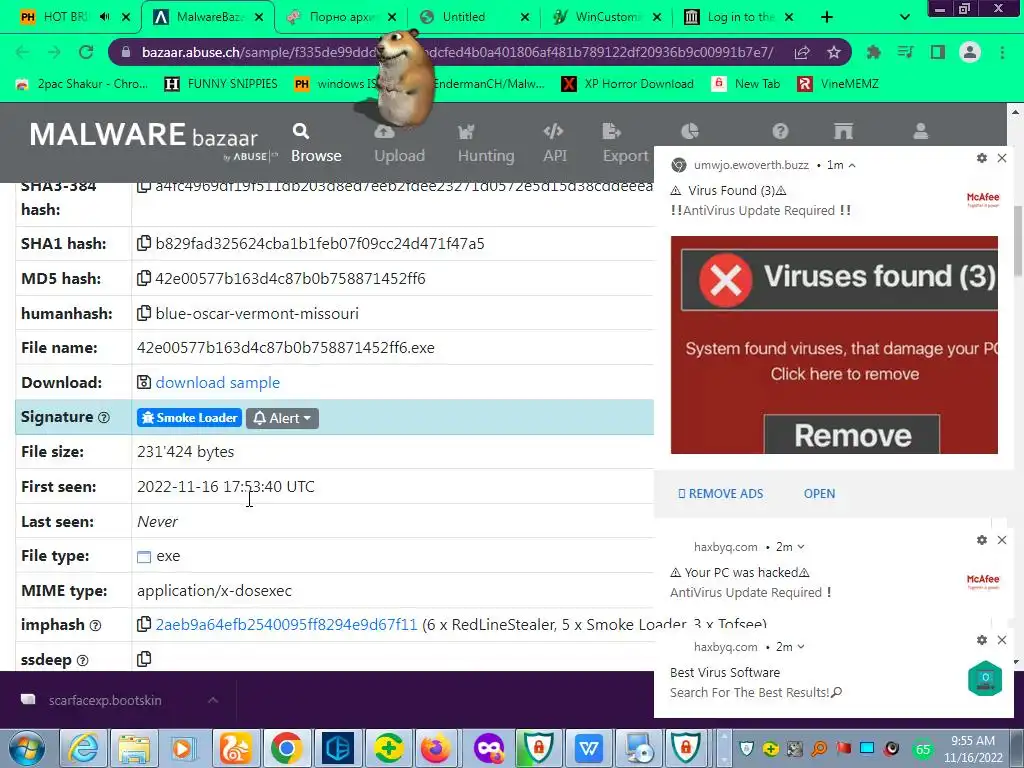Viewport: 1024px width, 768px height.
Task: Open the Hunting section on MalwareBazaar
Action: pyautogui.click(x=486, y=143)
